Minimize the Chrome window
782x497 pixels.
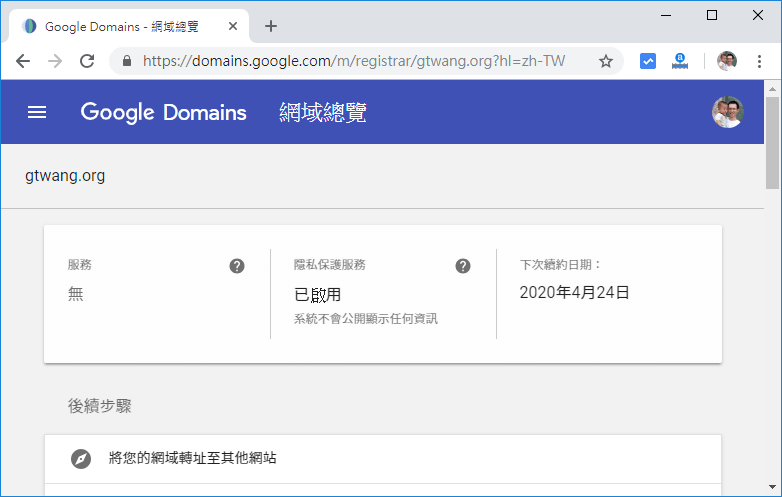[666, 15]
